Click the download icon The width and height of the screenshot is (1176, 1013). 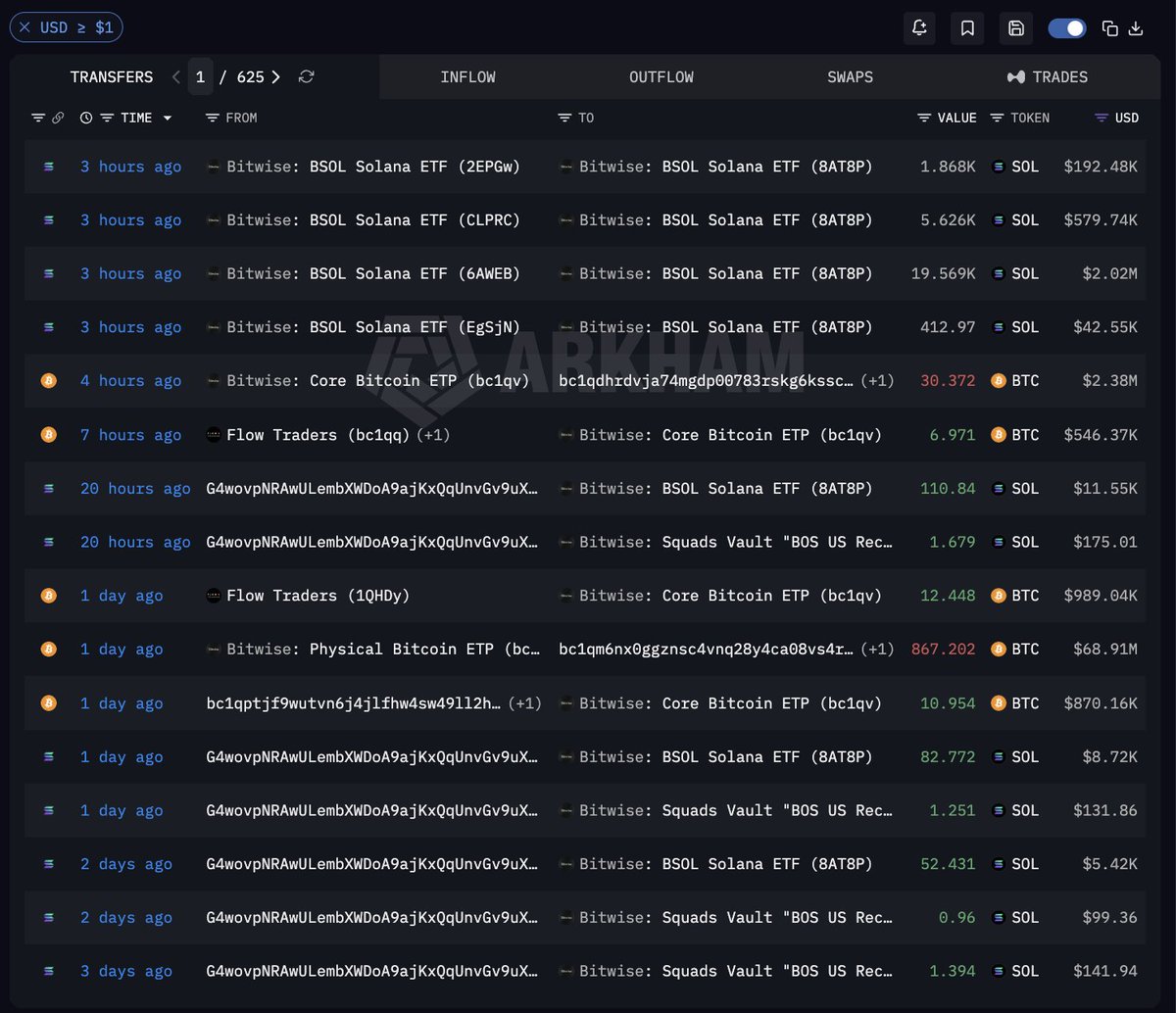click(1136, 28)
